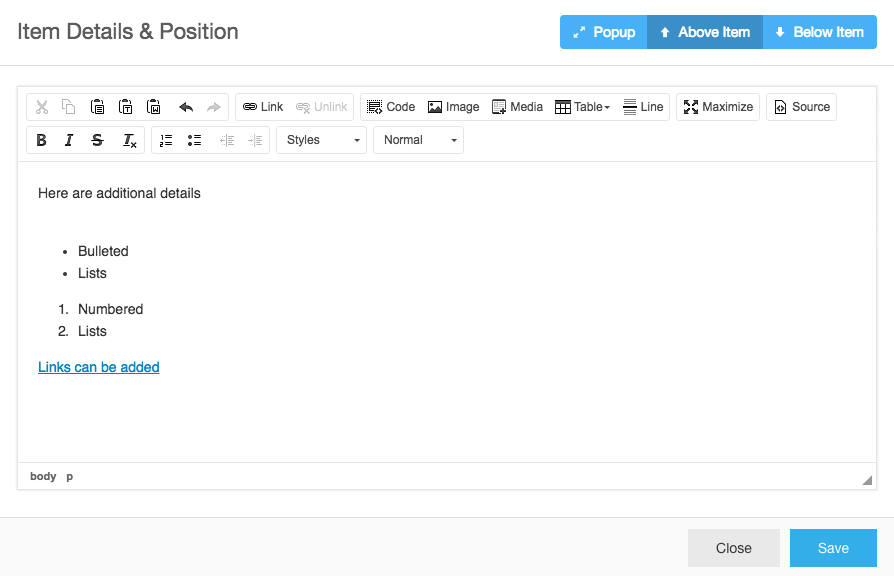Undo the last edit with the arrow icon
This screenshot has width=894, height=576.
pos(186,107)
